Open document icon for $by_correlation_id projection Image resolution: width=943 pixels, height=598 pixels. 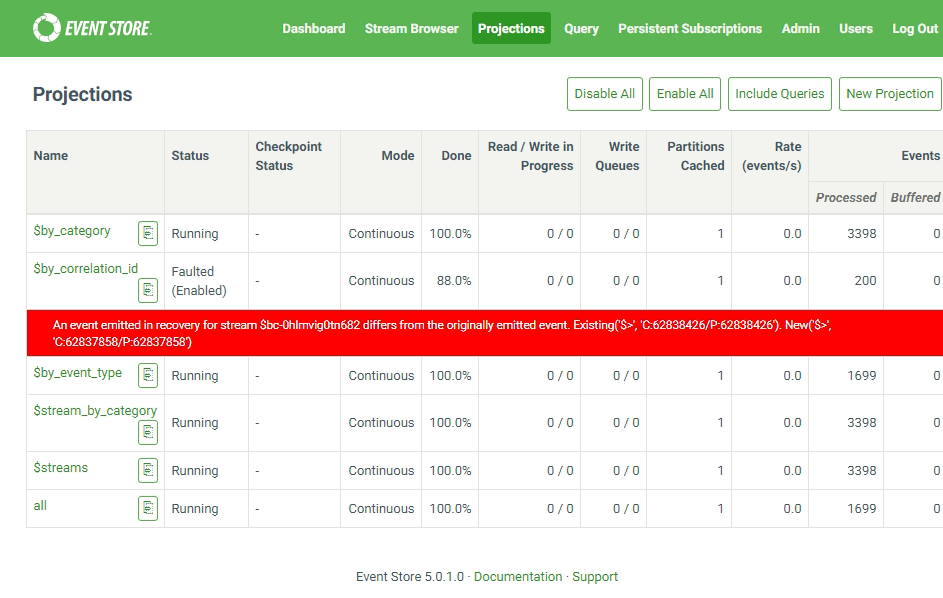point(148,290)
